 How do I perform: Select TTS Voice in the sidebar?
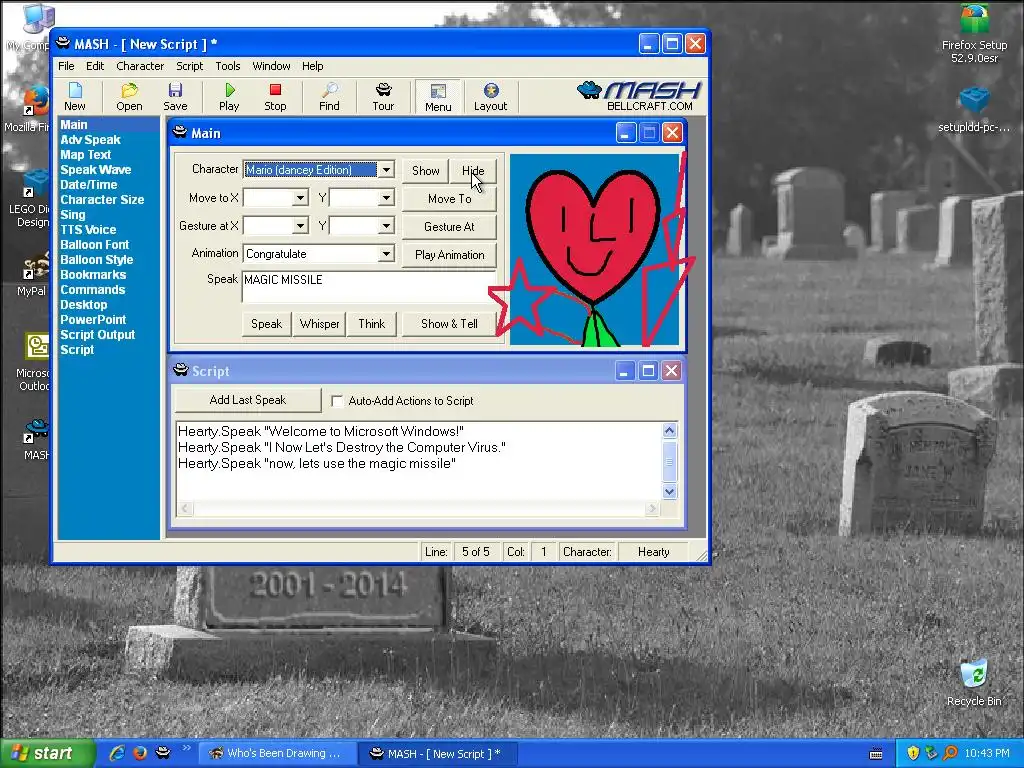click(88, 230)
